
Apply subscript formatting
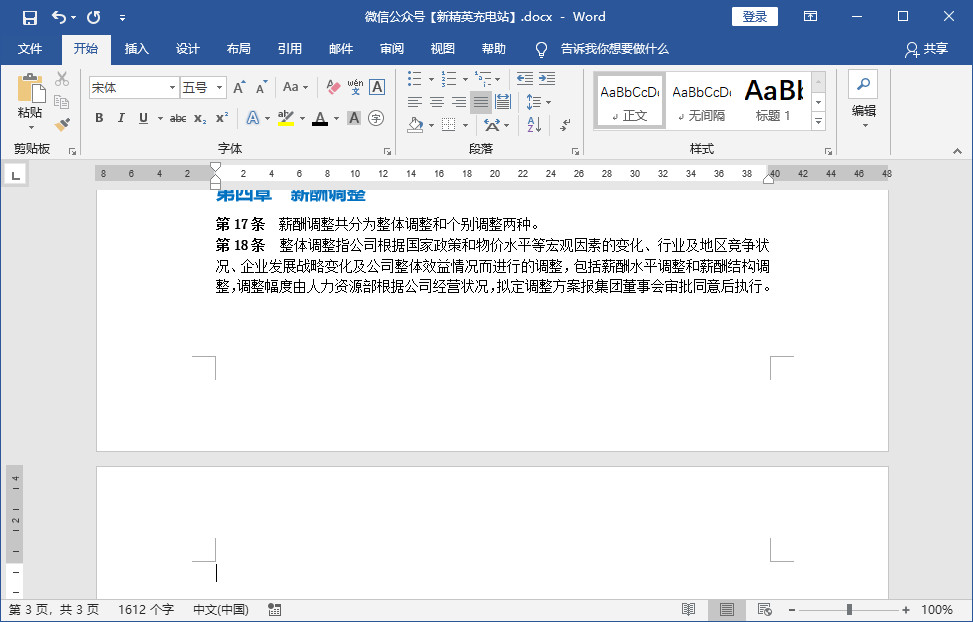pos(200,118)
